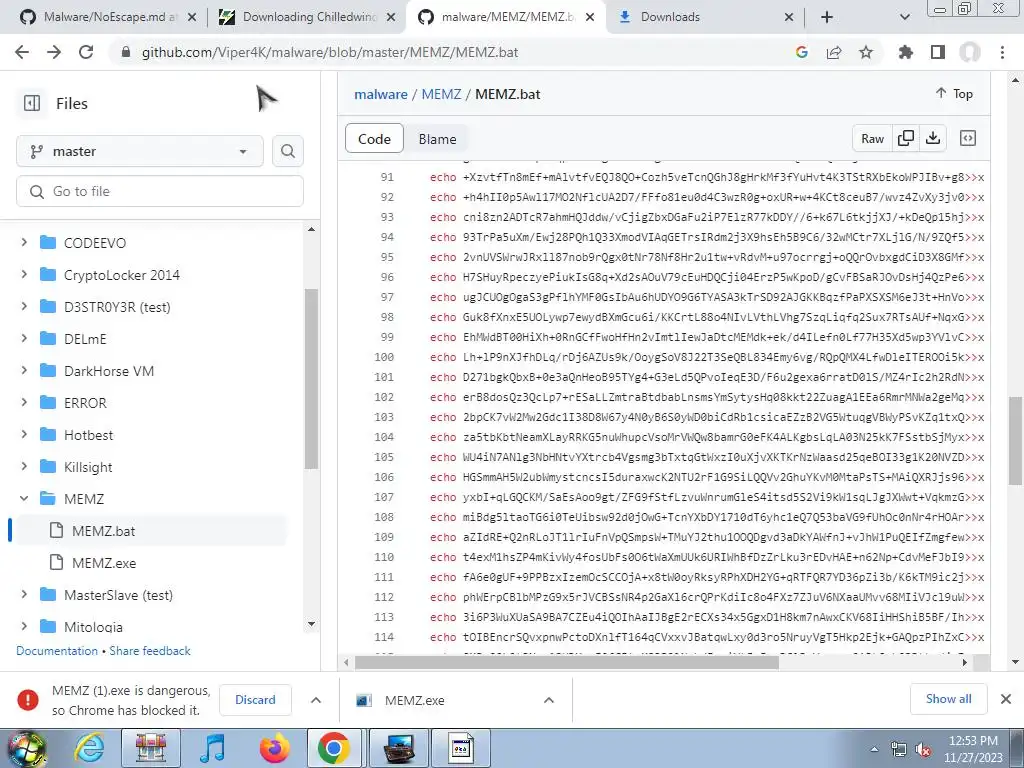Close the downloads bar
The width and height of the screenshot is (1024, 768).
[1006, 699]
